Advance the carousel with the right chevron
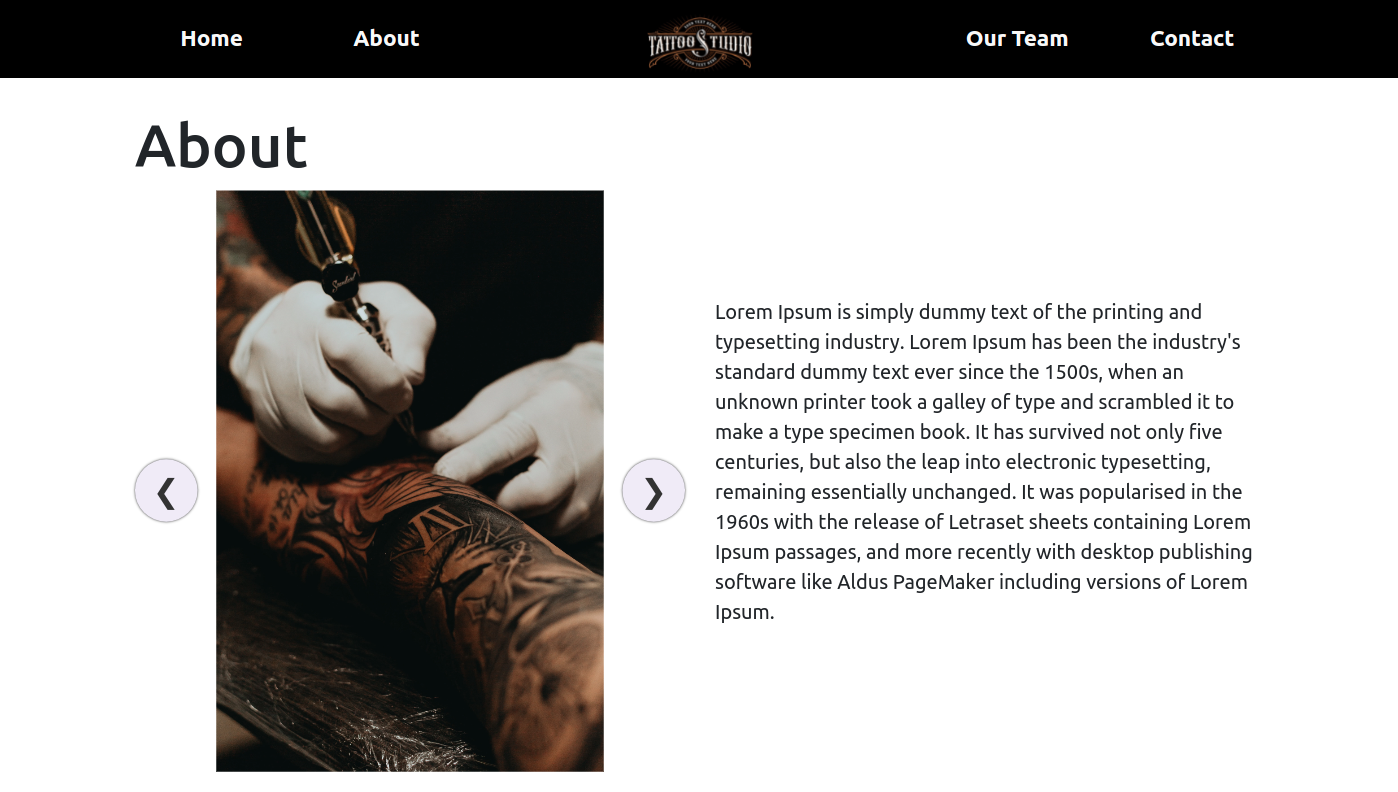Image resolution: width=1398 pixels, height=792 pixels. pos(654,490)
